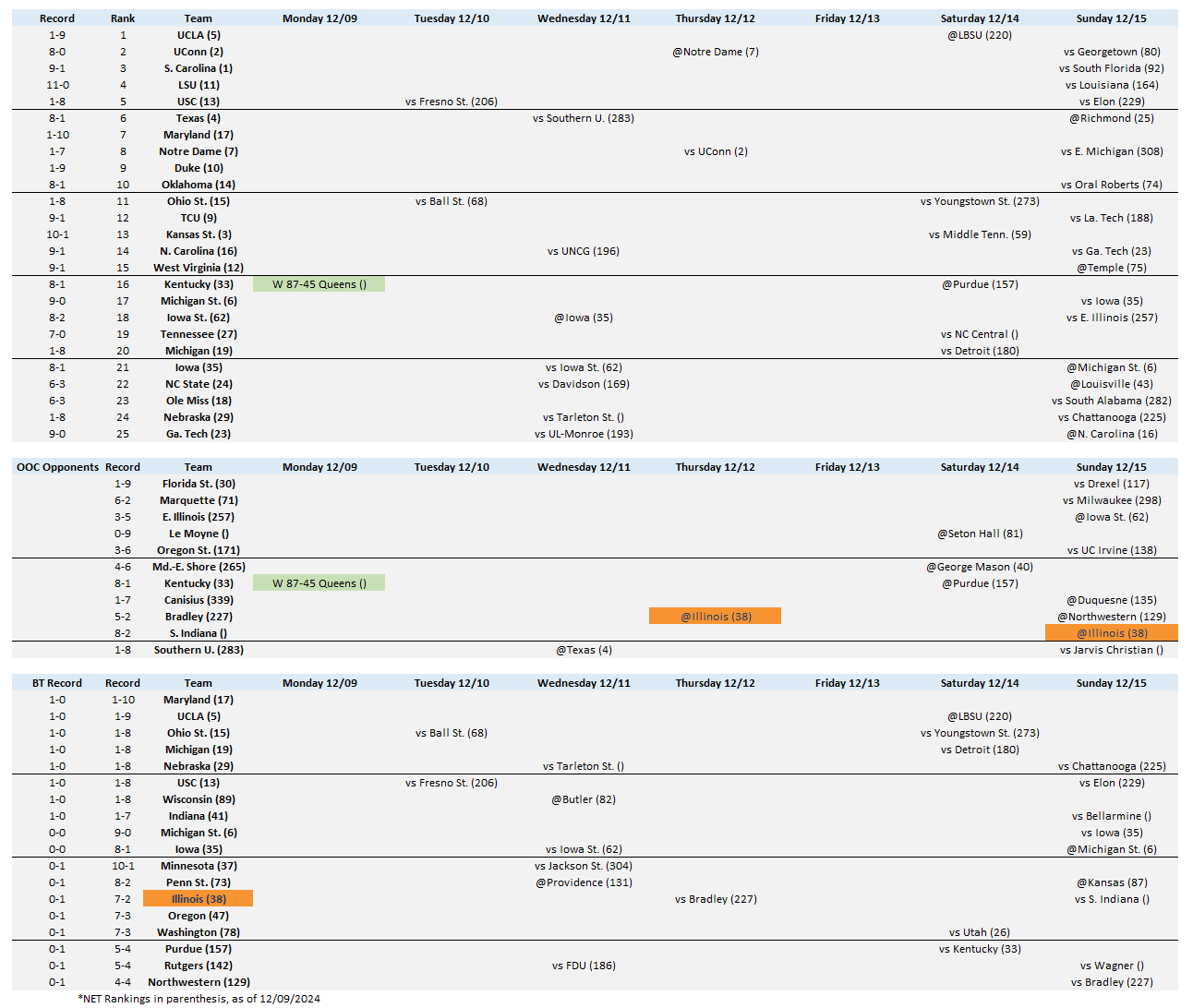Select the vs Utah (26) matchup cell
1193x1008 pixels.
click(980, 932)
